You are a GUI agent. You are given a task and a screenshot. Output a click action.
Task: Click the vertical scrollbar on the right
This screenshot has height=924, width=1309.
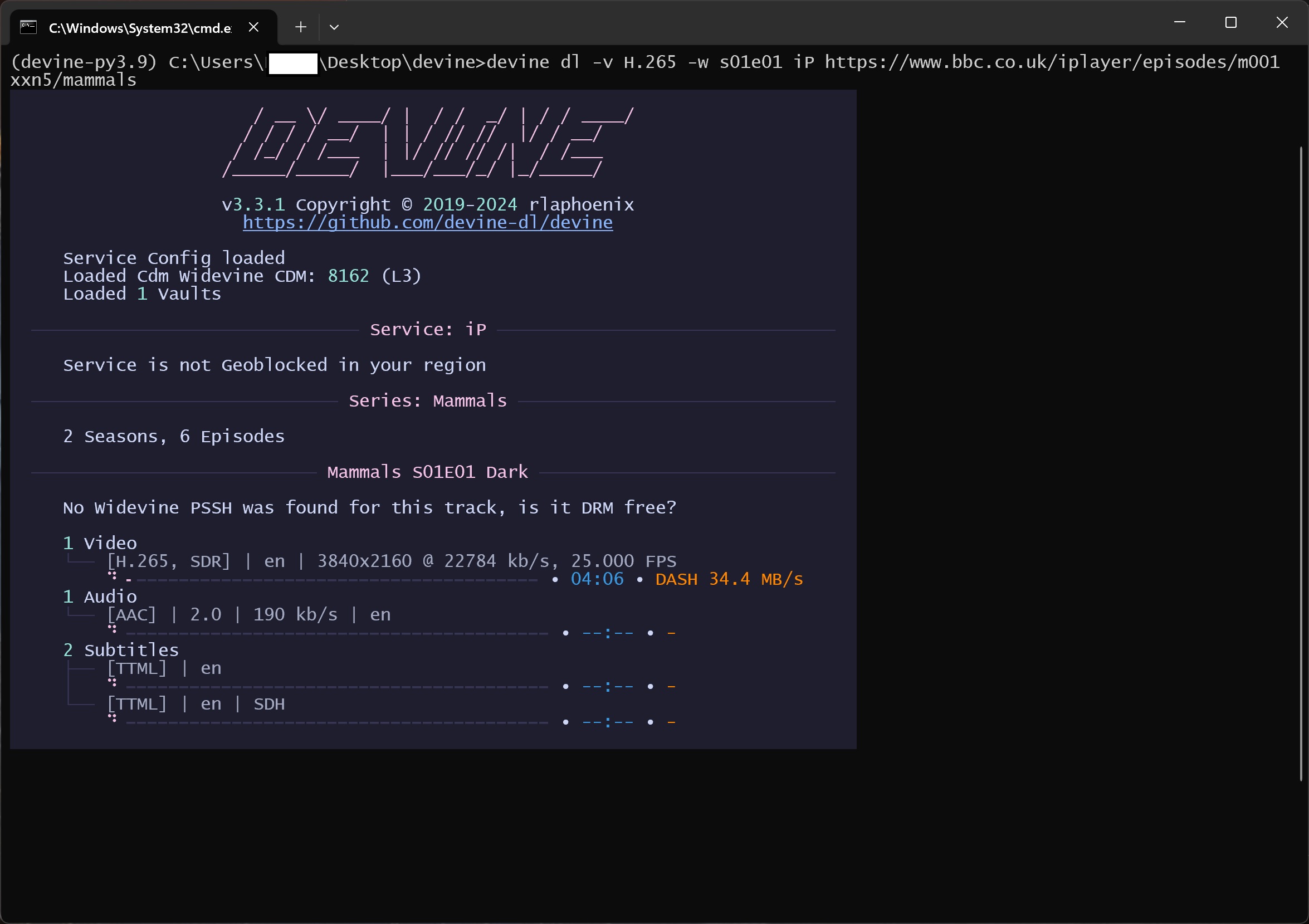pyautogui.click(x=1301, y=463)
